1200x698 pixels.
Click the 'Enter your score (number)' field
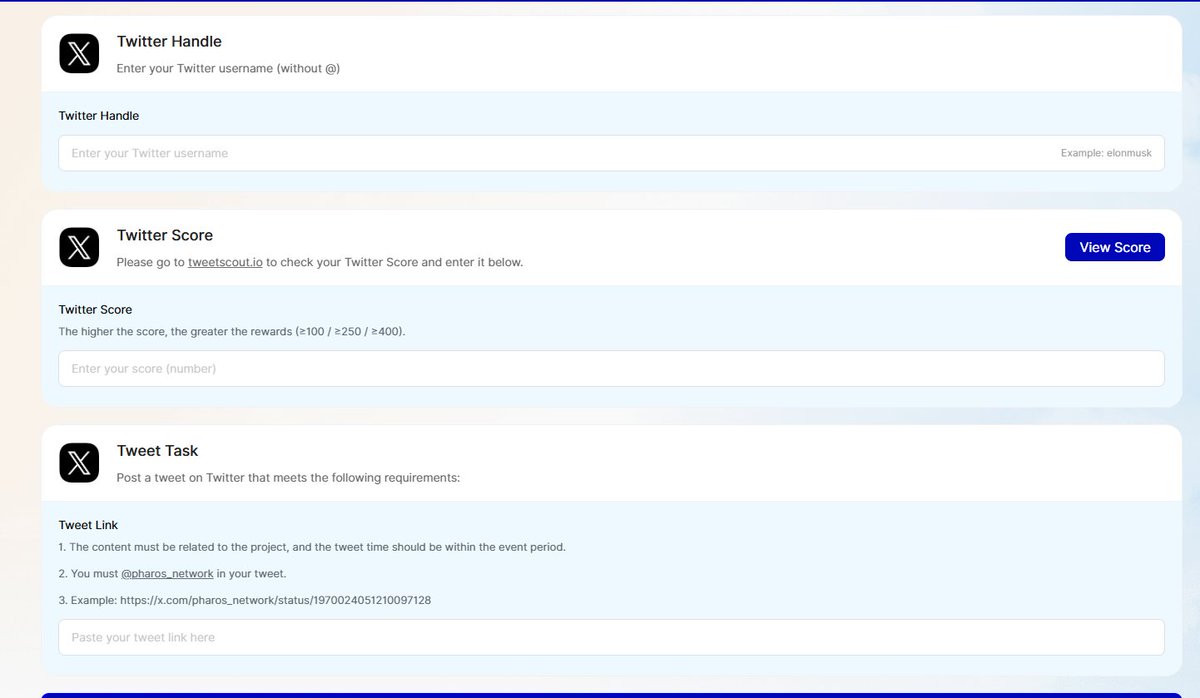tap(610, 368)
